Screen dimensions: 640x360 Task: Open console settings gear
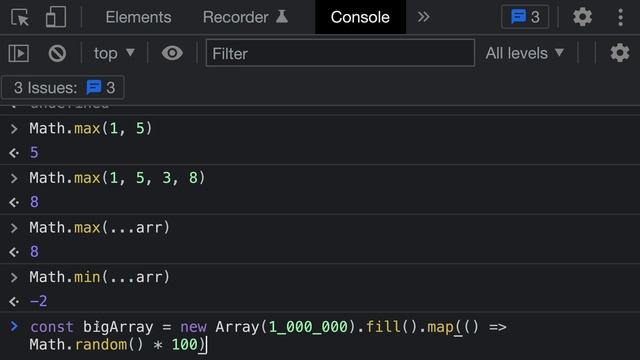point(620,53)
